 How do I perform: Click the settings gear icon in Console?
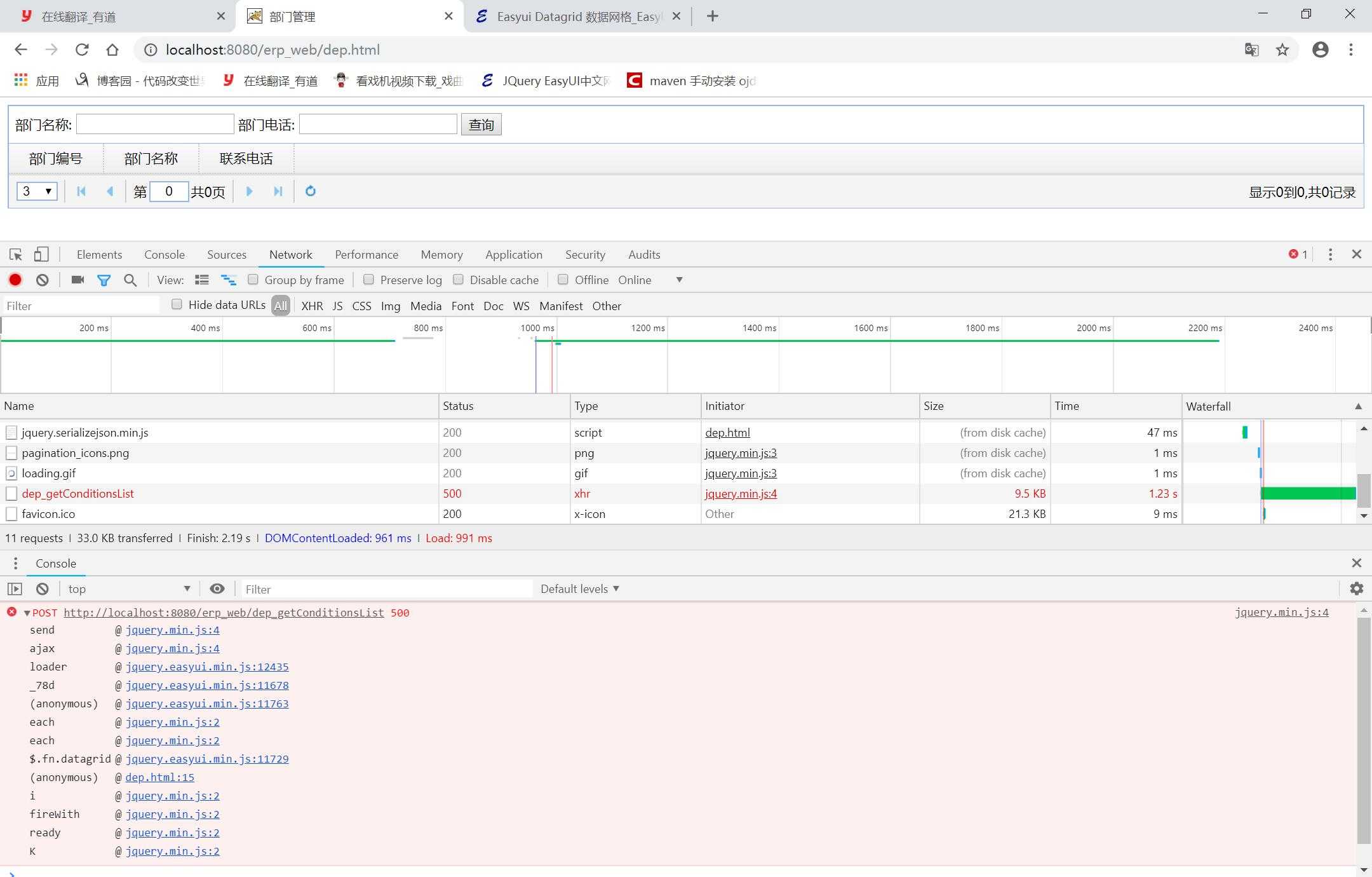(1356, 588)
